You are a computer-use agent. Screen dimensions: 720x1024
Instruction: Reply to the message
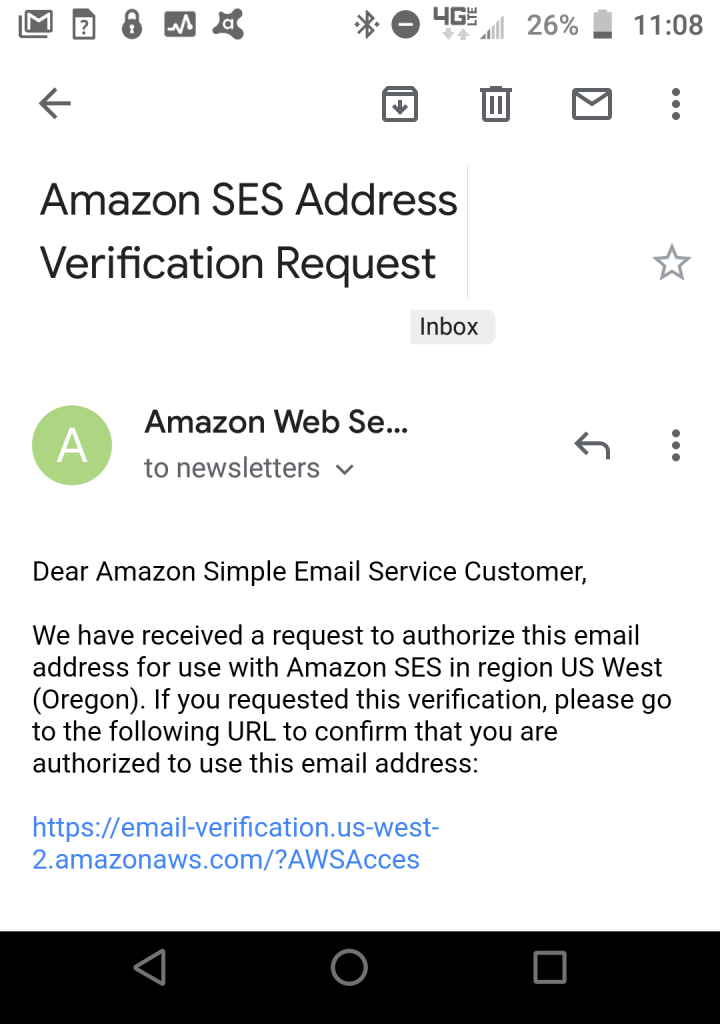[592, 445]
